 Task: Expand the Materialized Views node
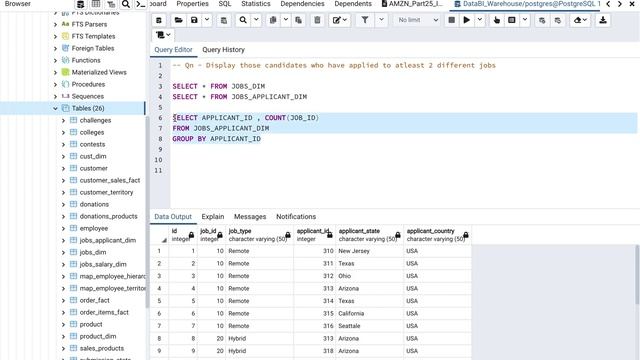(55, 72)
